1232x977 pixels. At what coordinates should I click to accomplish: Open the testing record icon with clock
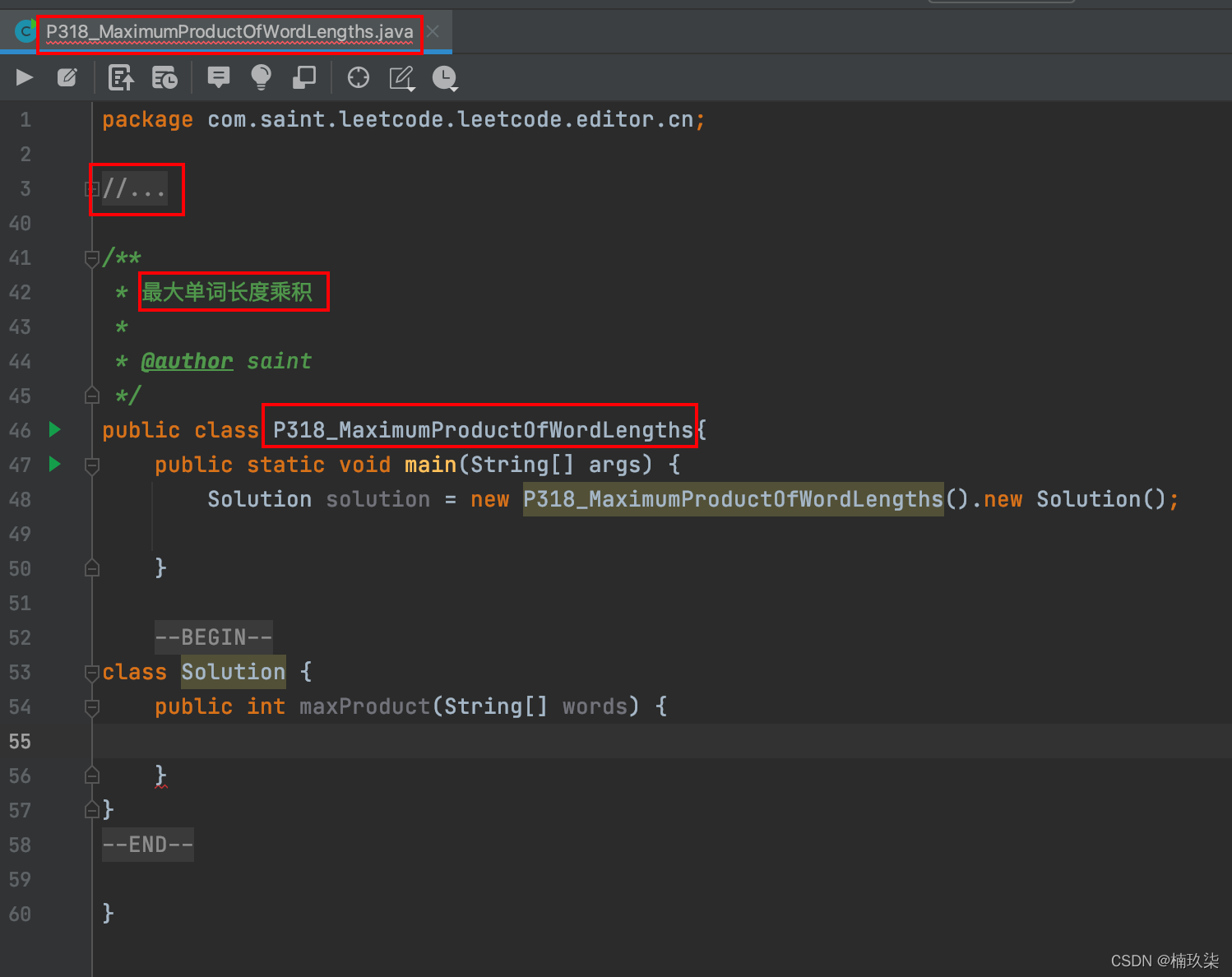pyautogui.click(x=164, y=77)
